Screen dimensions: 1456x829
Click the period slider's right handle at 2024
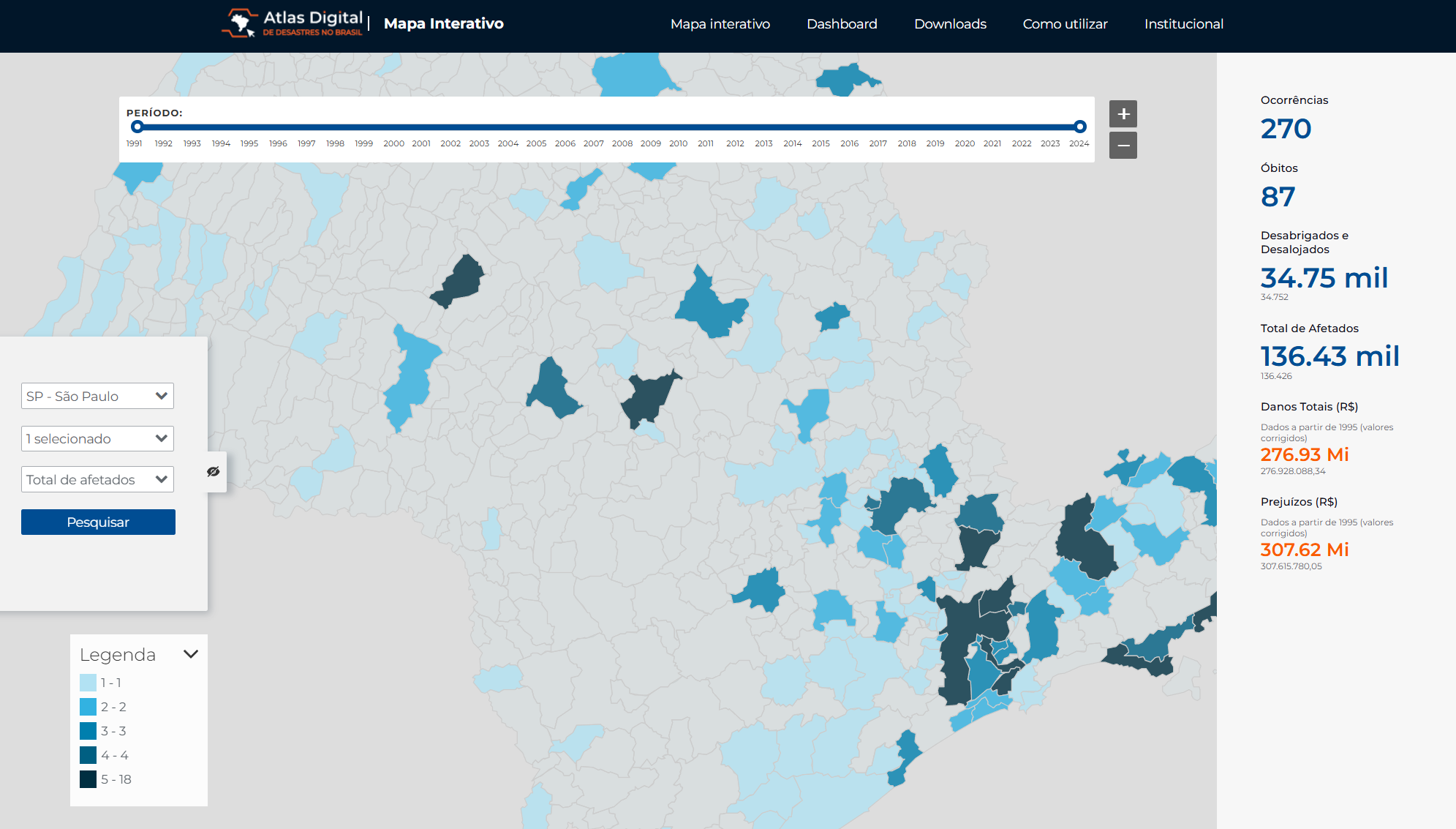(x=1079, y=127)
